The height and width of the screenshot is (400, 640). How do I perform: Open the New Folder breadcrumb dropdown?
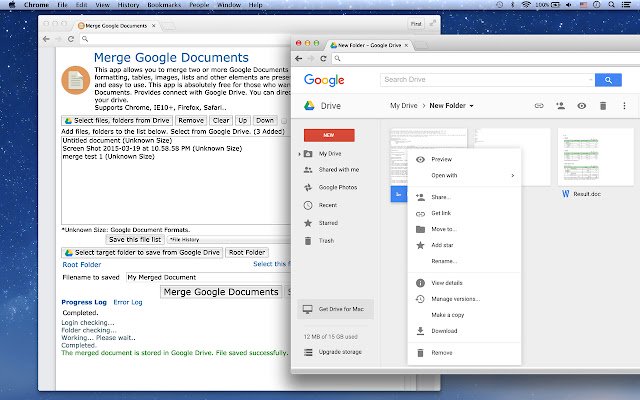pos(451,105)
